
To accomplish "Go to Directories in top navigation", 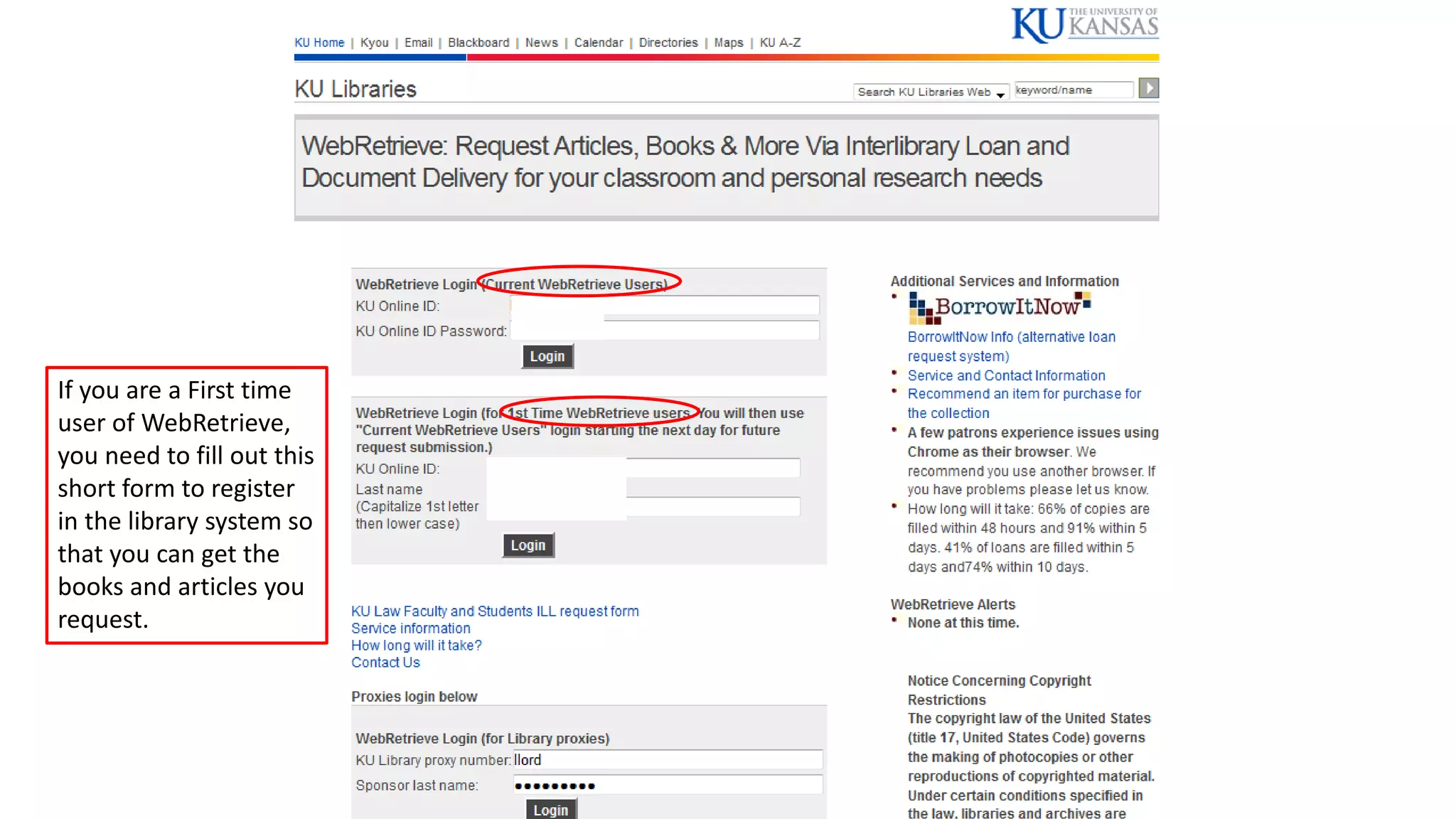I will [x=668, y=43].
